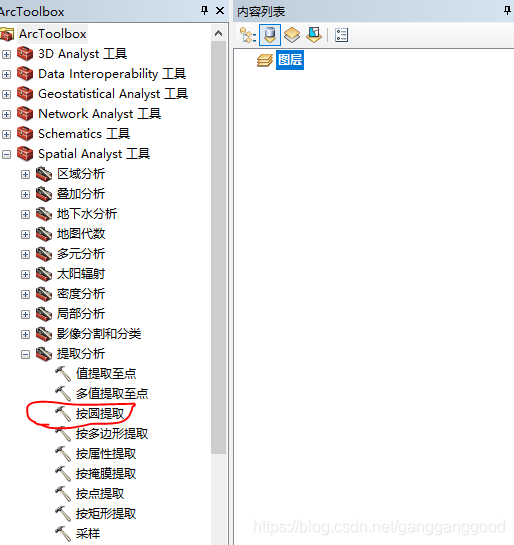
Task: Pin the ArcToolbox panel
Action: click(x=204, y=11)
